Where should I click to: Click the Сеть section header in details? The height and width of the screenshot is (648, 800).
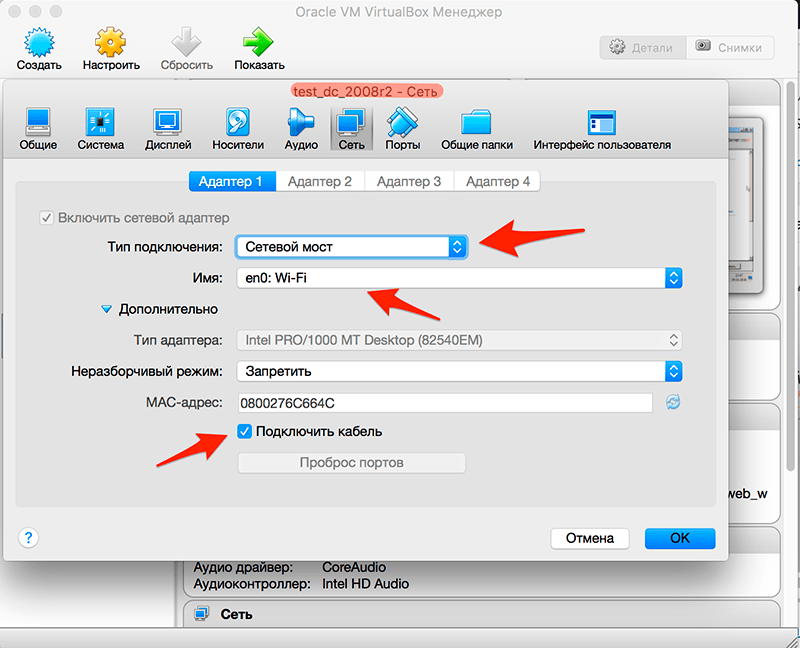[481, 614]
